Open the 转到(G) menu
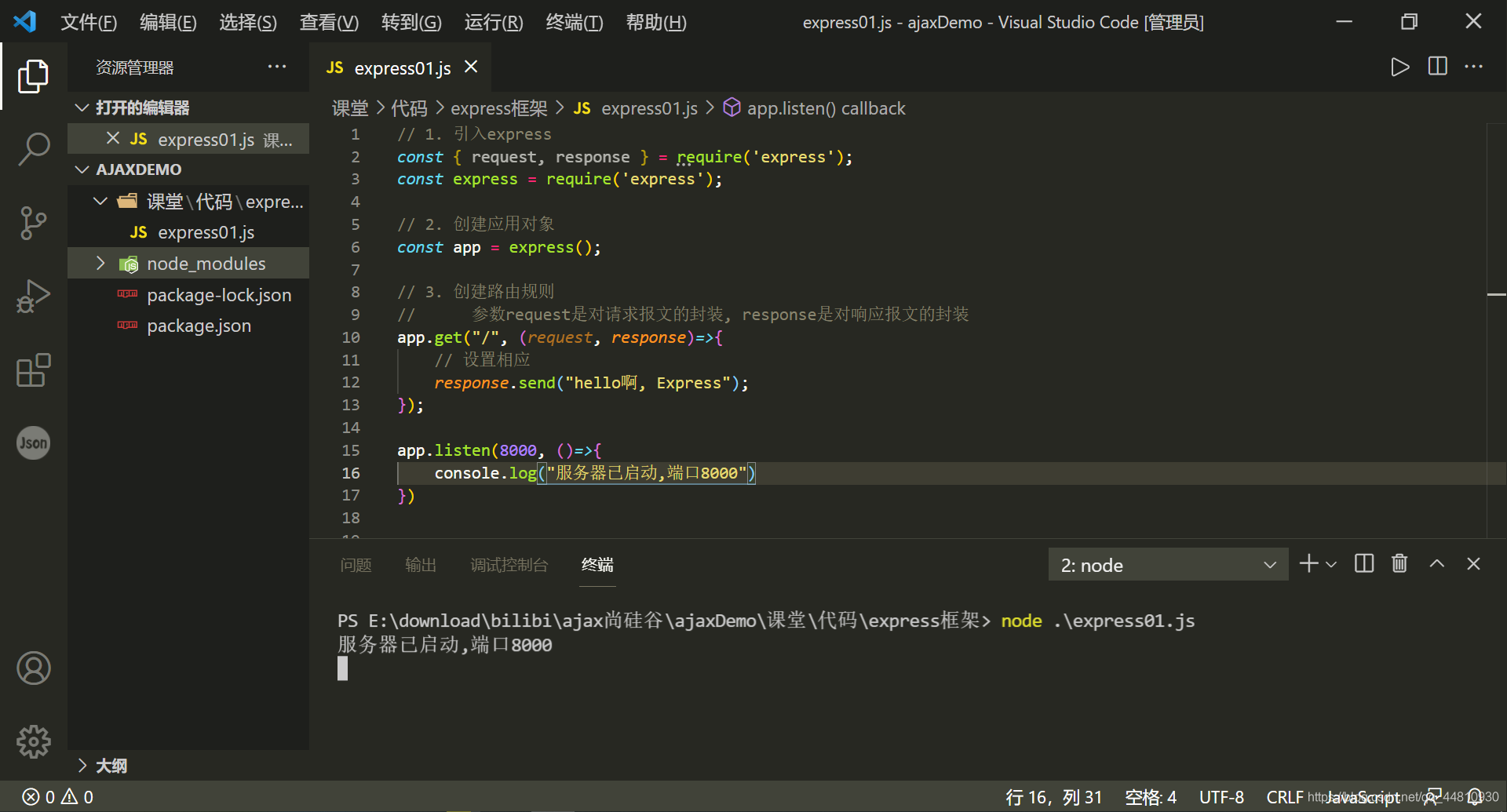 [411, 22]
